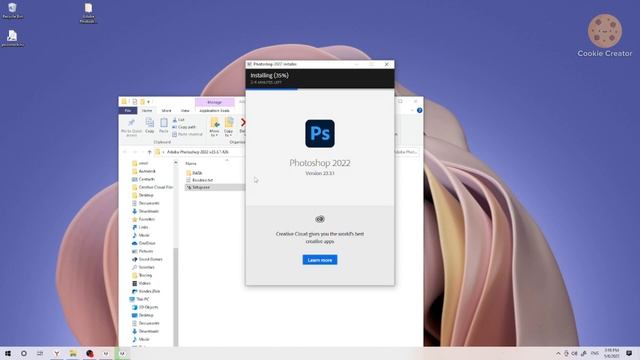Screen dimensions: 640x360
Task: Click Cut in the Explorer Clipboard group
Action: (178, 120)
